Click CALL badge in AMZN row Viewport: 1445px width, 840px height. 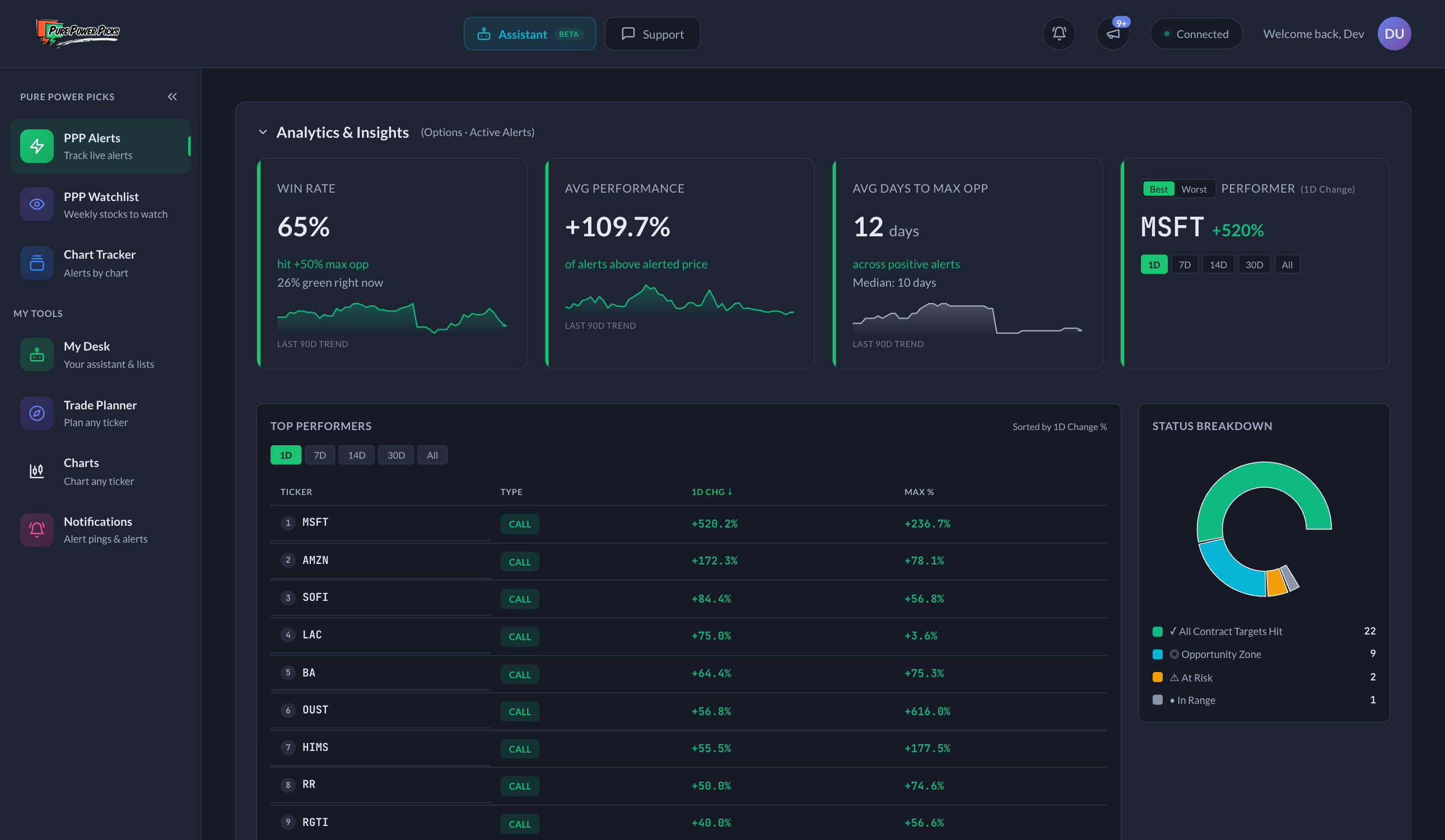pyautogui.click(x=520, y=562)
